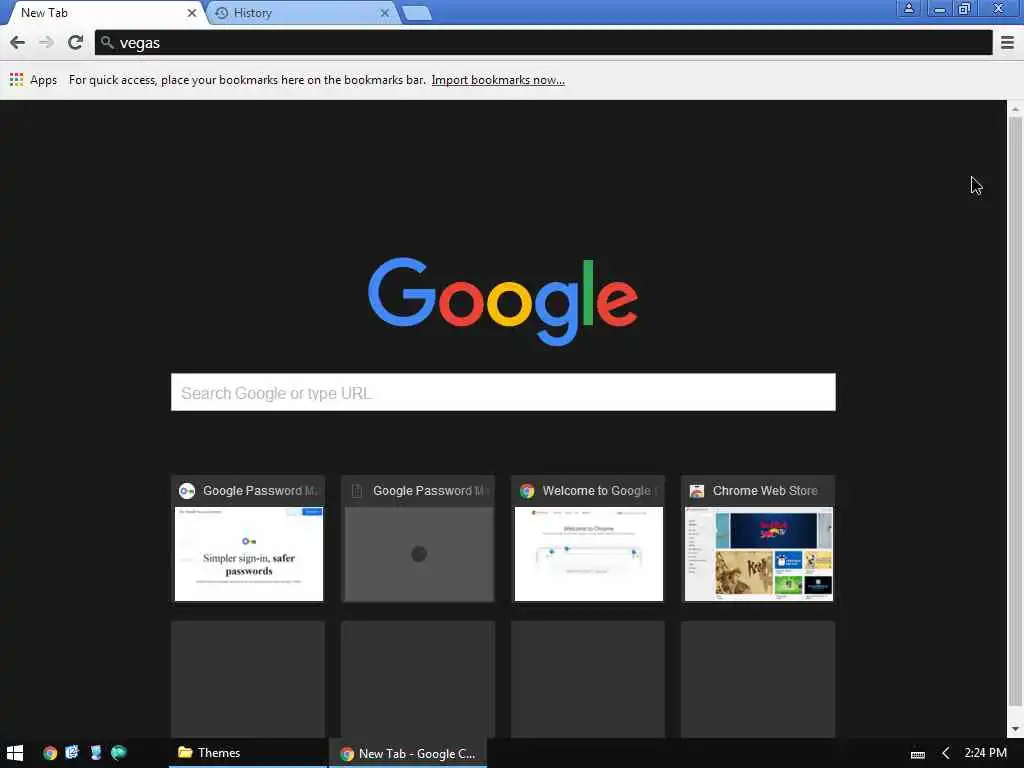This screenshot has width=1024, height=768.
Task: Select New Tab - Google Chrome taskbar button
Action: [408, 753]
